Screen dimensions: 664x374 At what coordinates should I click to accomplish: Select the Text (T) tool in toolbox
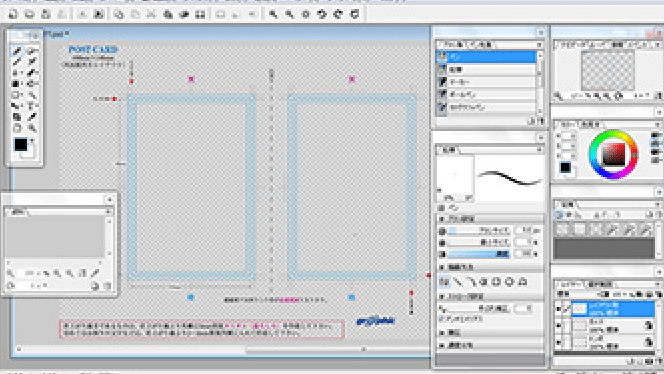tap(31, 106)
